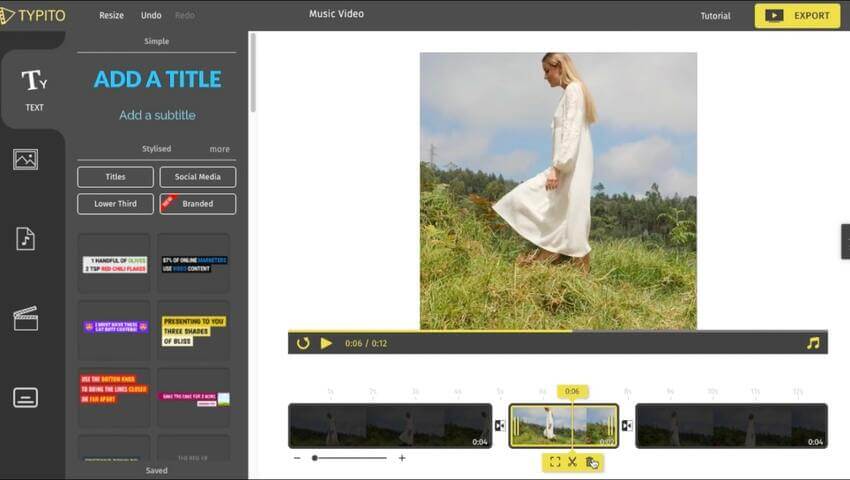Pick the online marketers text template

[x=194, y=264]
